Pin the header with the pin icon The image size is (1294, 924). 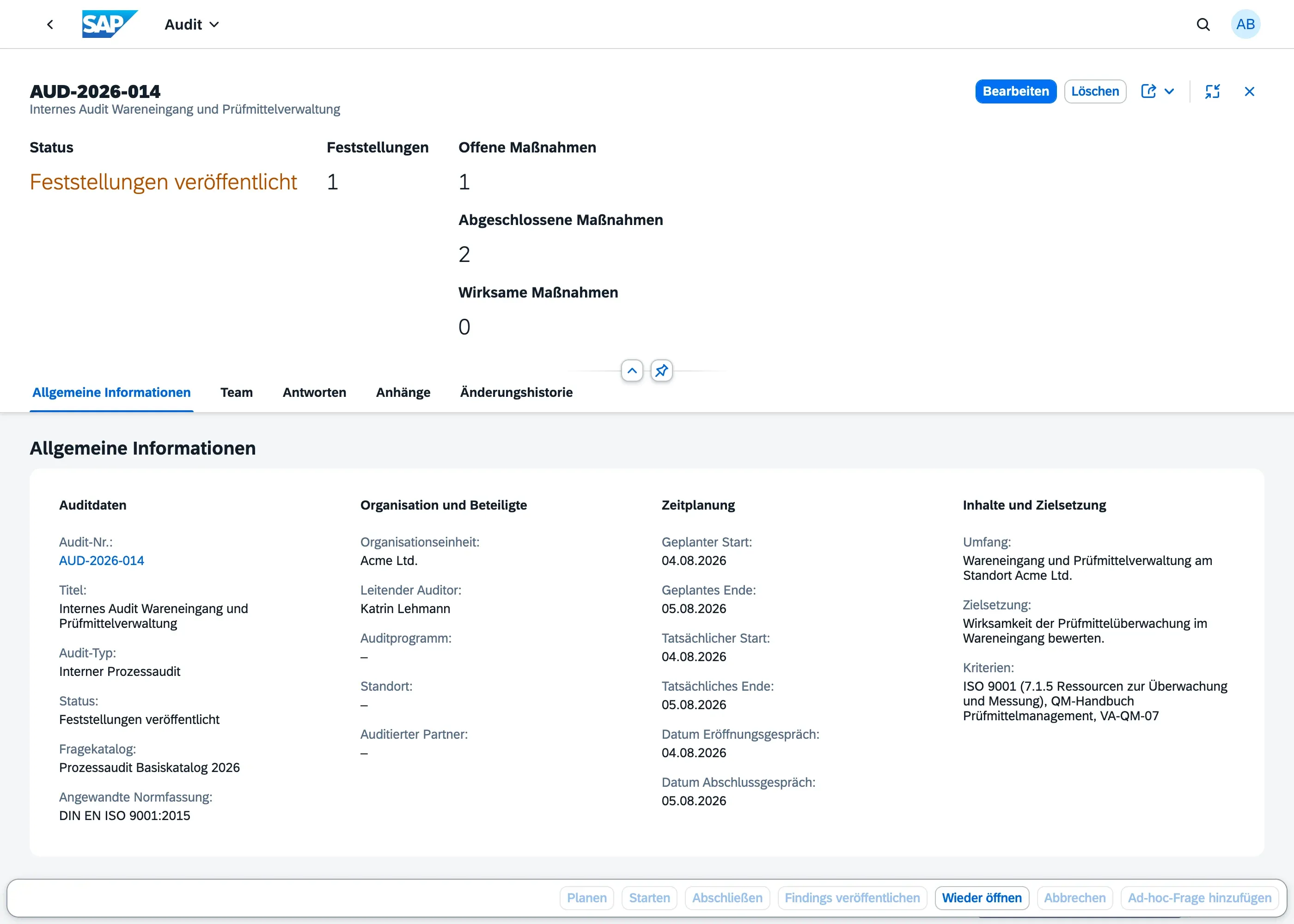661,371
